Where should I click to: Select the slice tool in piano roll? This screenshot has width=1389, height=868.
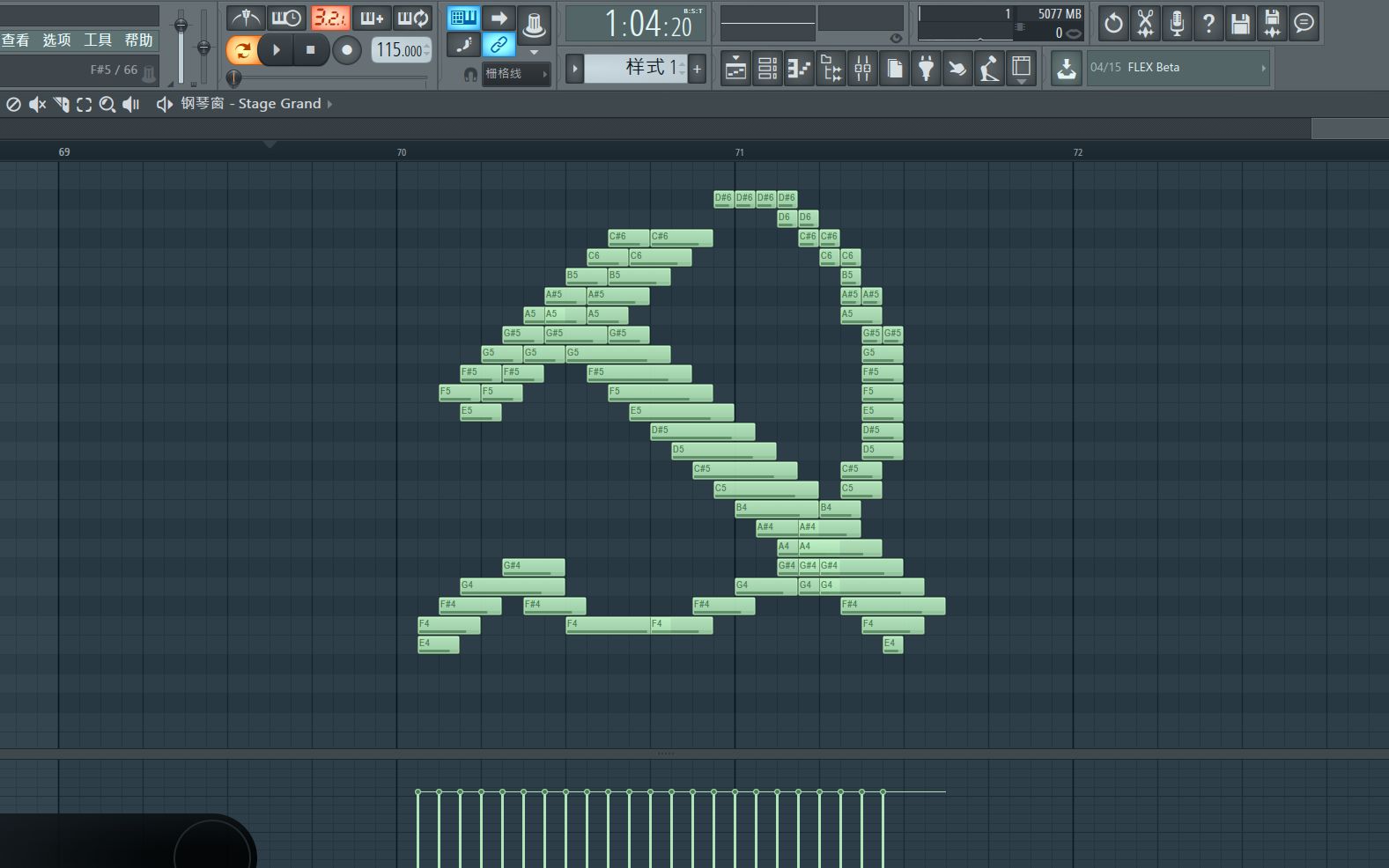tap(61, 104)
